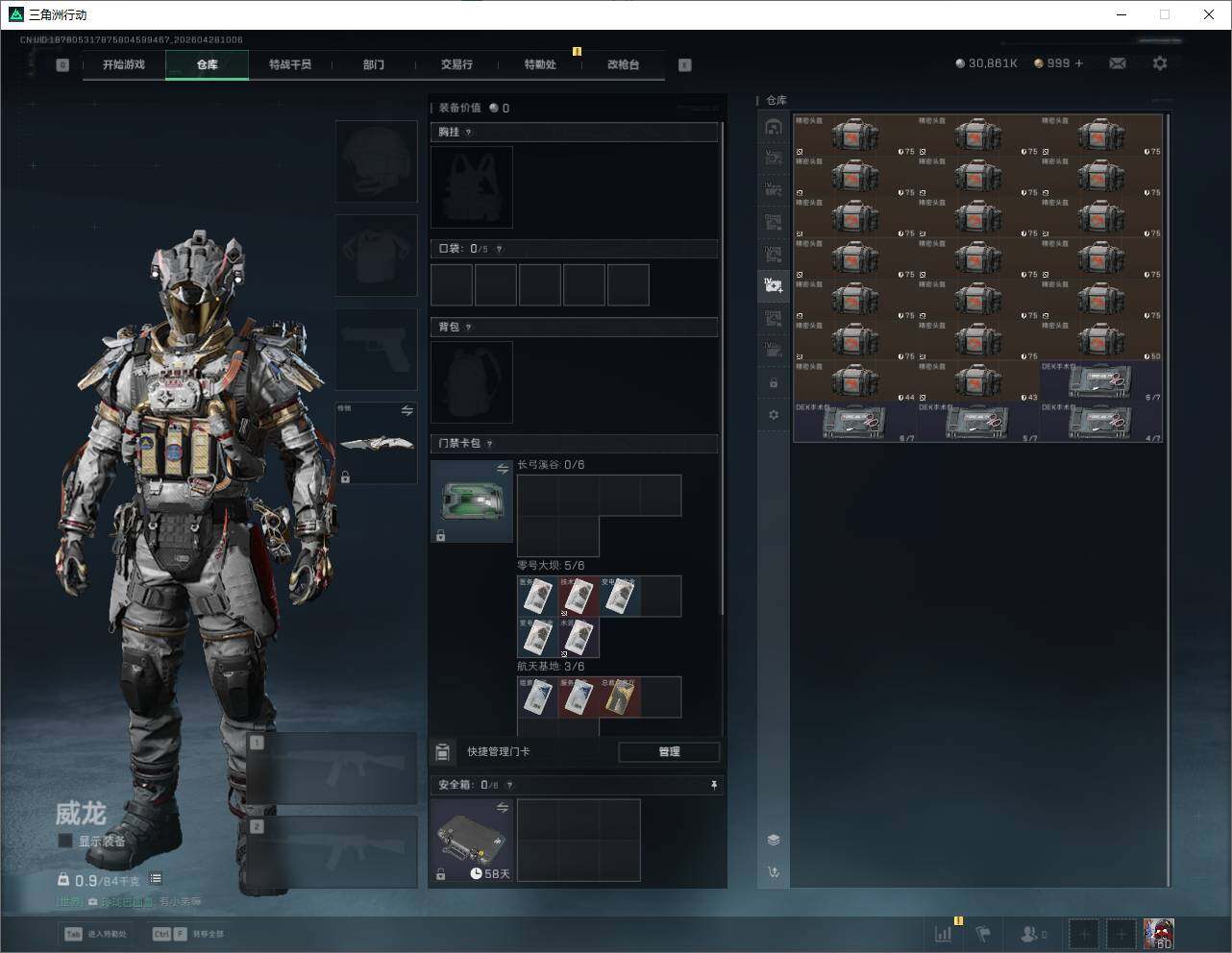Click the lock icon in 仓库 sidebar
This screenshot has height=953, width=1232.
tap(774, 382)
